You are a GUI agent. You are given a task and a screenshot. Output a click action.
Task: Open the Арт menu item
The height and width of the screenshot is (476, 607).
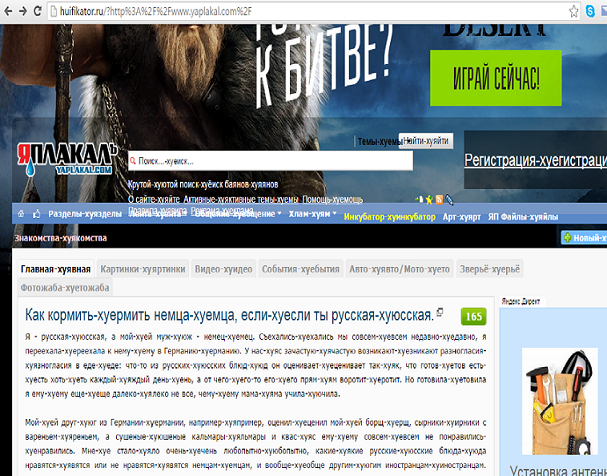461,217
